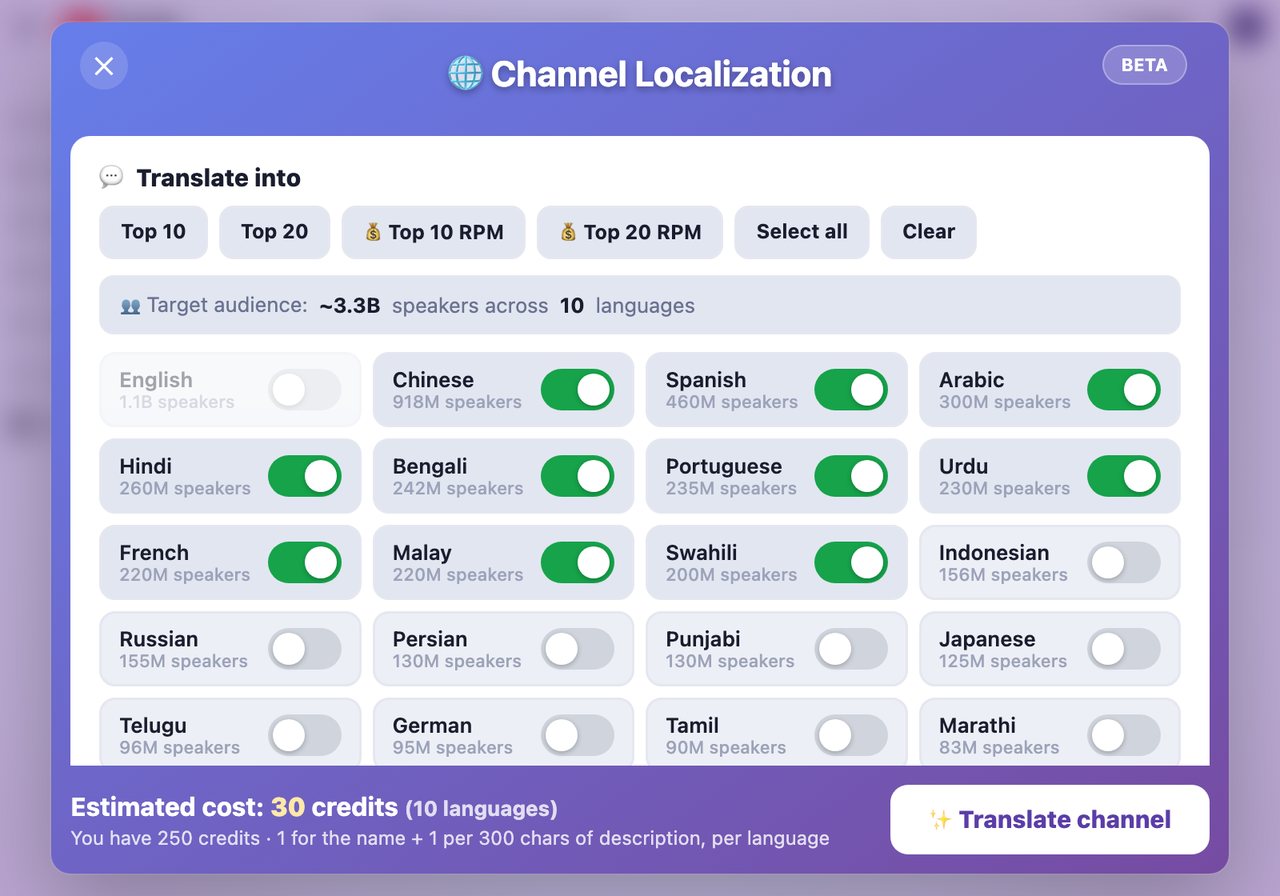Toggle the English language switch
This screenshot has width=1280, height=896.
point(304,390)
